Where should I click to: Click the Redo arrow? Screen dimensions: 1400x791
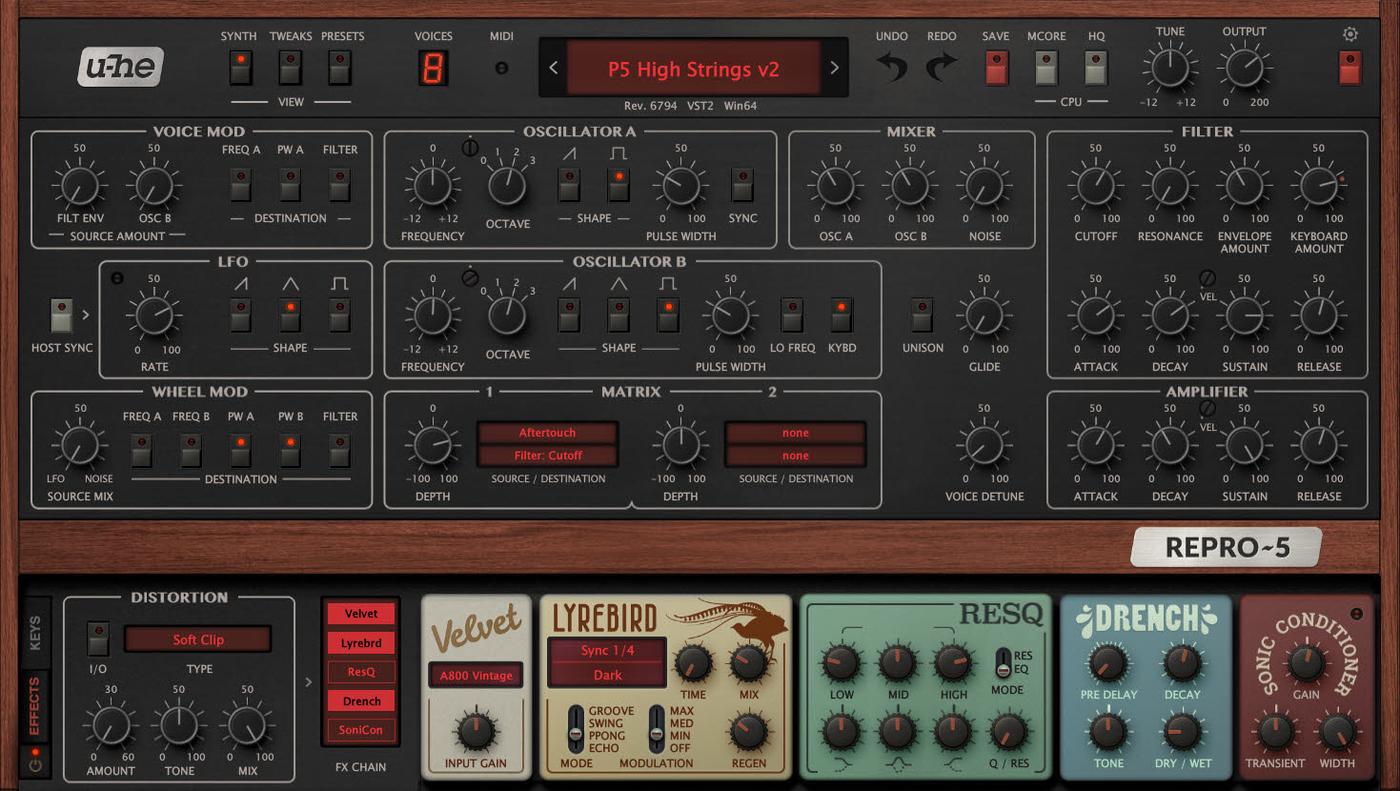(x=941, y=68)
